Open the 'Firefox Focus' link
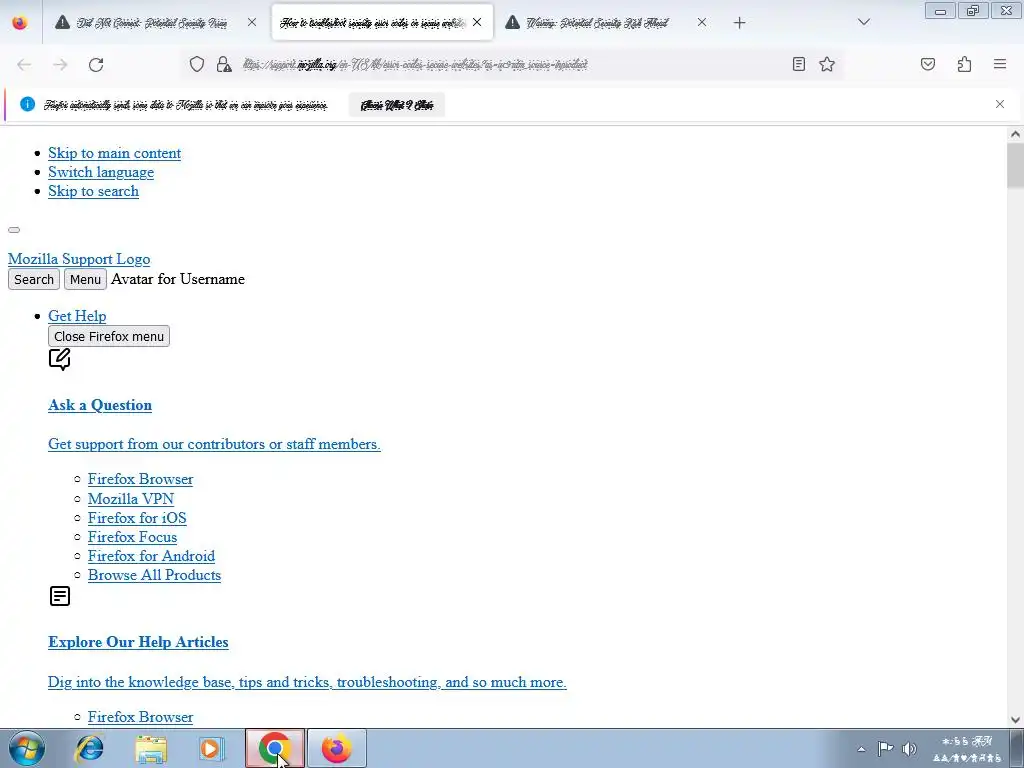 tap(133, 537)
